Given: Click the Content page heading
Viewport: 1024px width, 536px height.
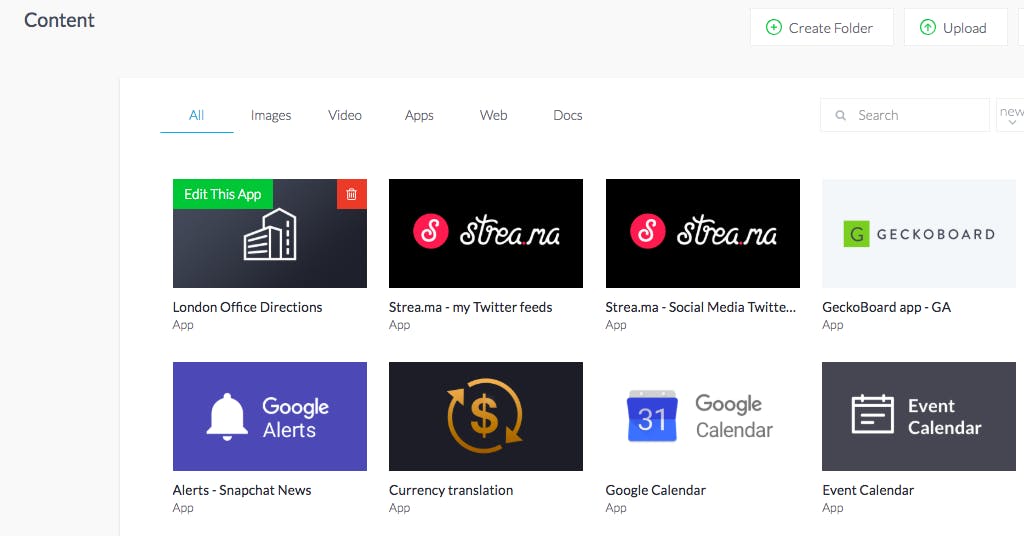Looking at the screenshot, I should coord(59,20).
